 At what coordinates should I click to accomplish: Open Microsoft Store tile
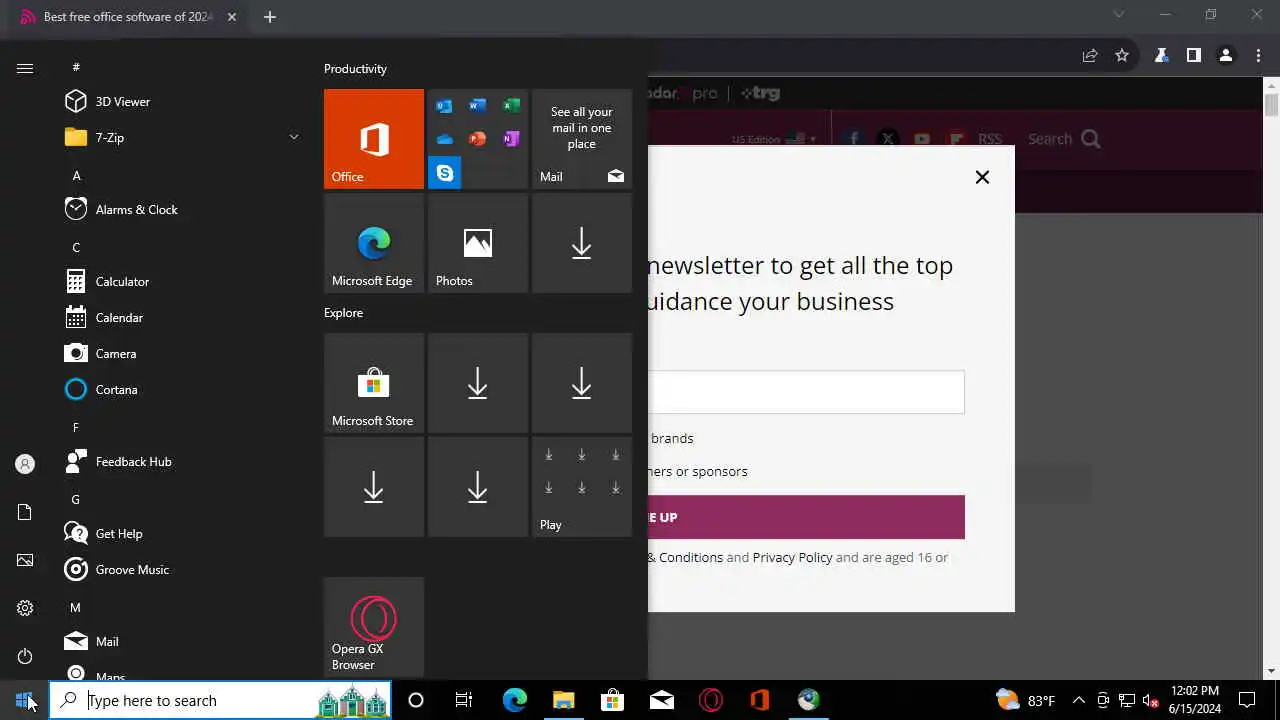point(374,383)
